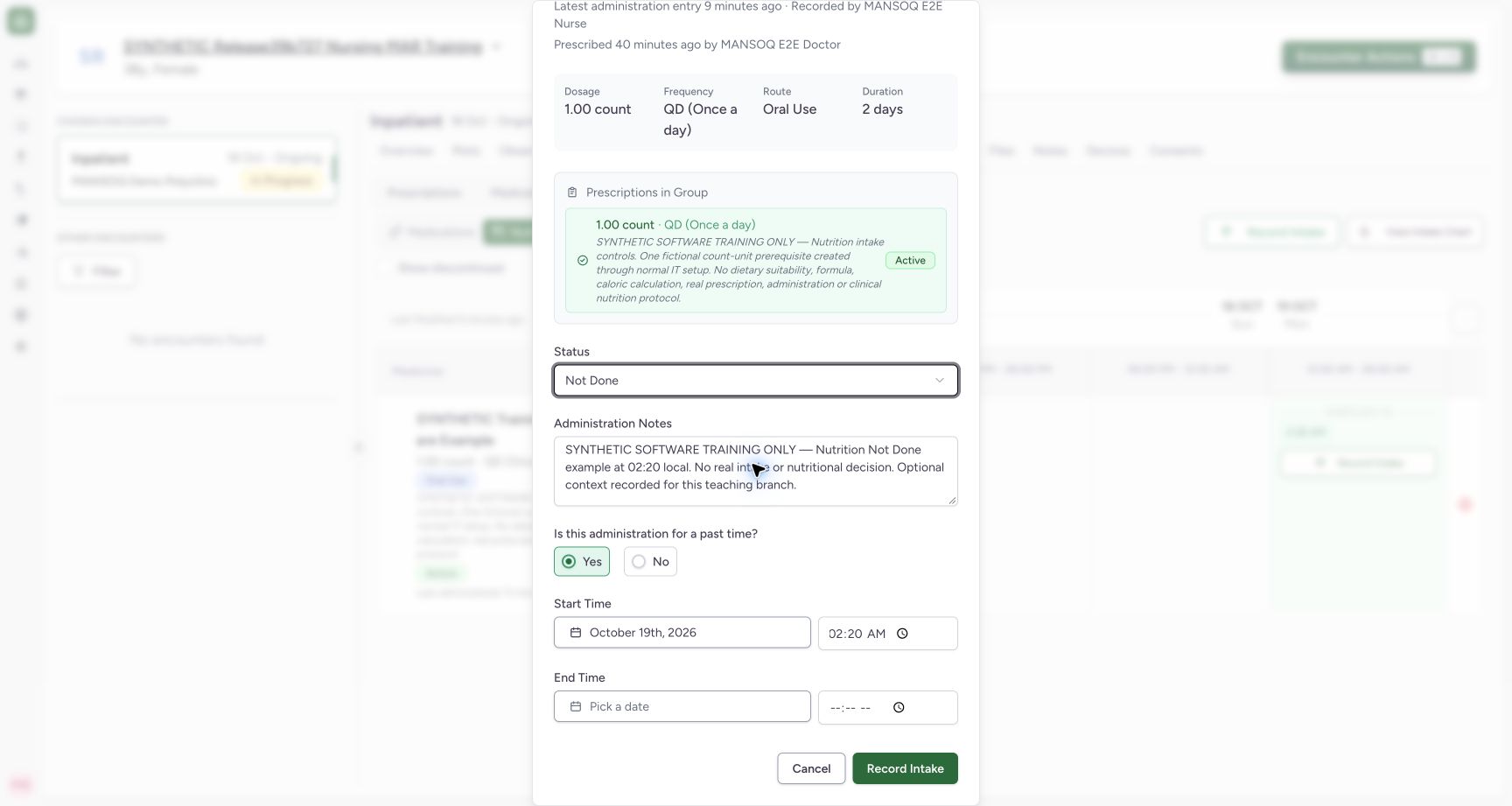Image resolution: width=1512 pixels, height=806 pixels.
Task: Click clipboard icon beside Prescriptions in Group
Action: 572,193
